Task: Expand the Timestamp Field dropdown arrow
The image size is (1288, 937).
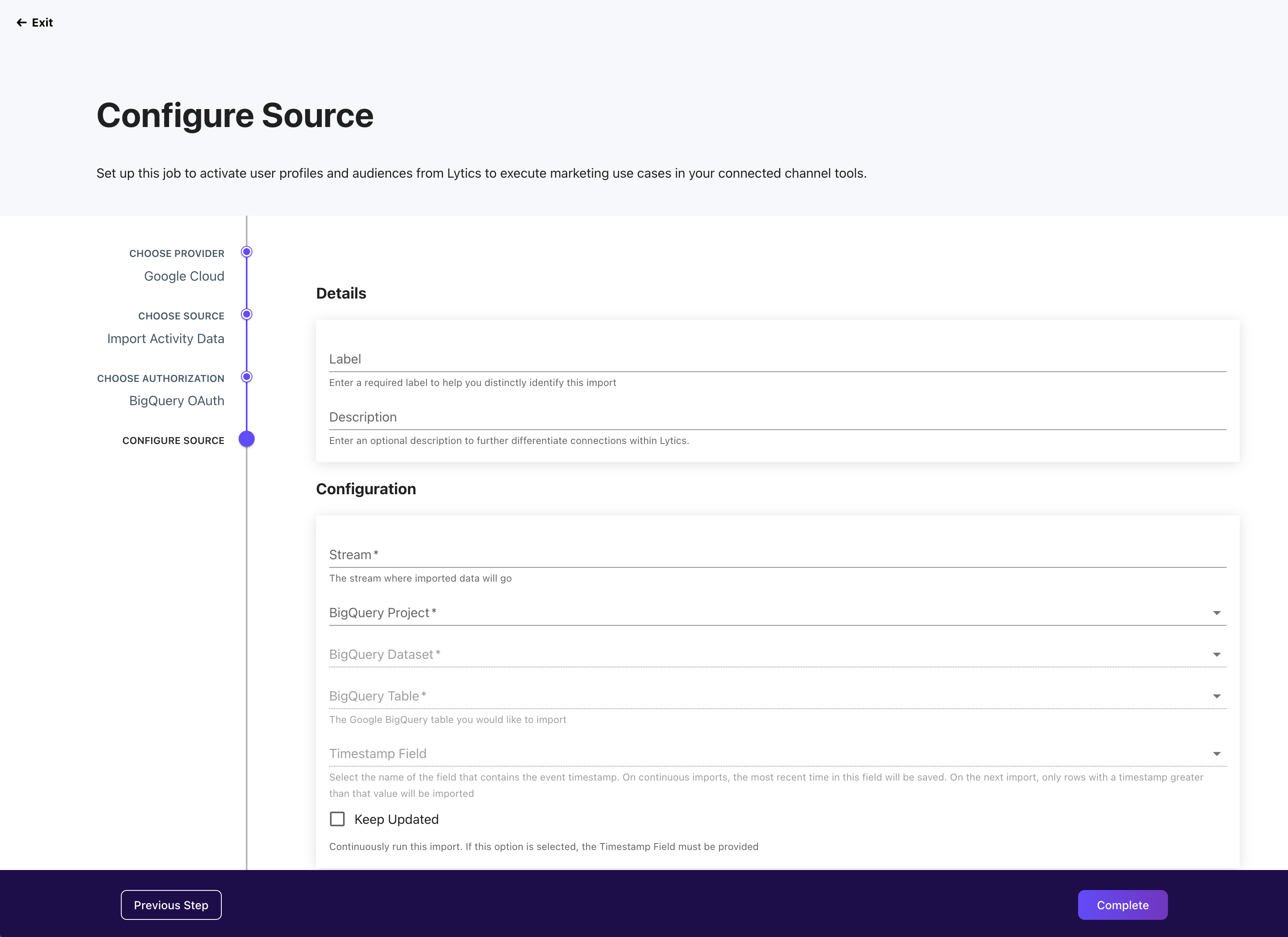Action: click(1217, 754)
